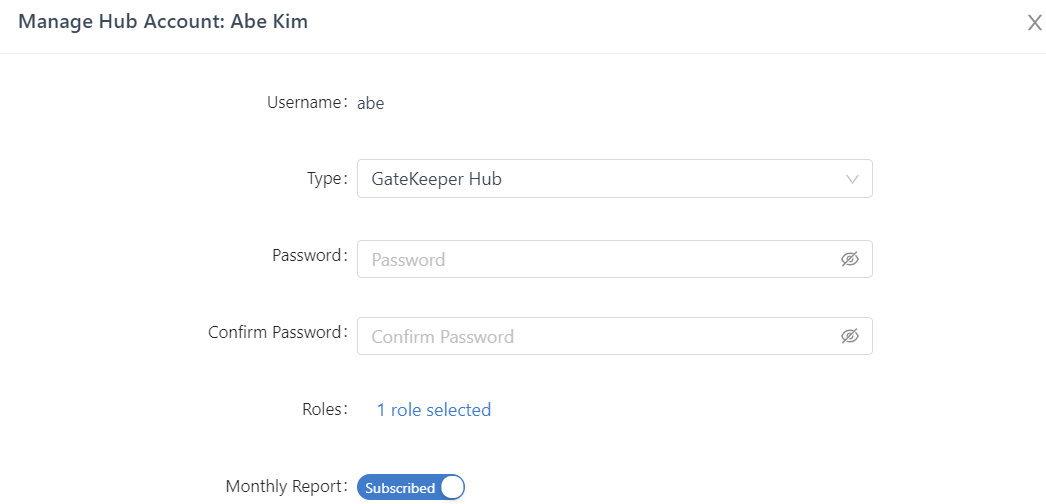Click the "Type" field label
The height and width of the screenshot is (504, 1046).
pyautogui.click(x=325, y=178)
